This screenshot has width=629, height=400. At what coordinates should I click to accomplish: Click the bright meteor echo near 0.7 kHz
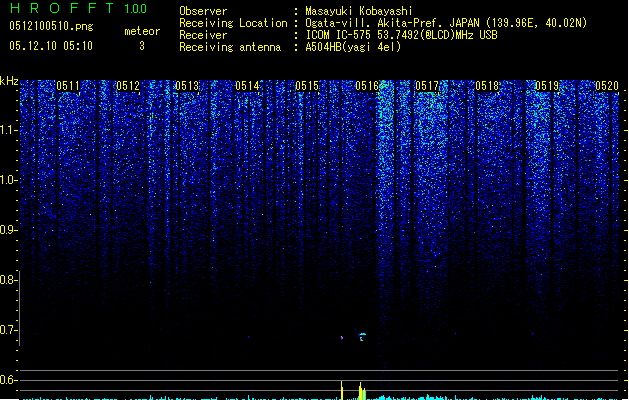coord(362,336)
